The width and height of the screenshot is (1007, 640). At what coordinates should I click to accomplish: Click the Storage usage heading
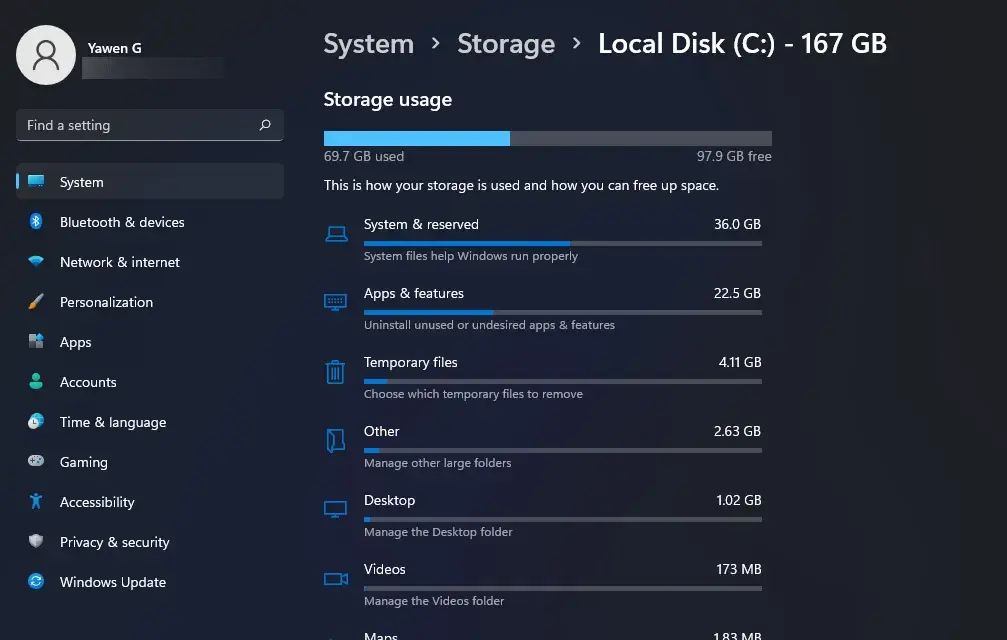click(x=388, y=99)
